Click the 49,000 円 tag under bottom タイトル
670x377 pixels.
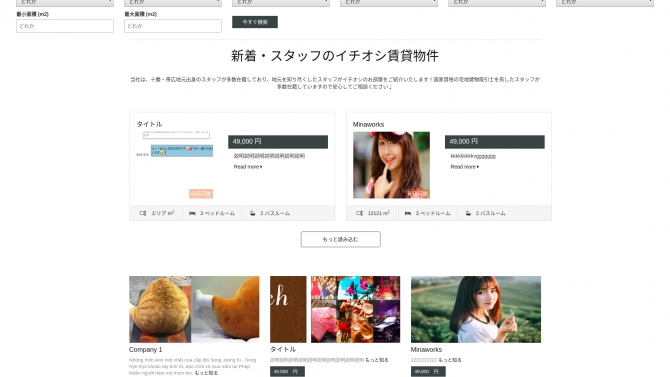tap(287, 371)
